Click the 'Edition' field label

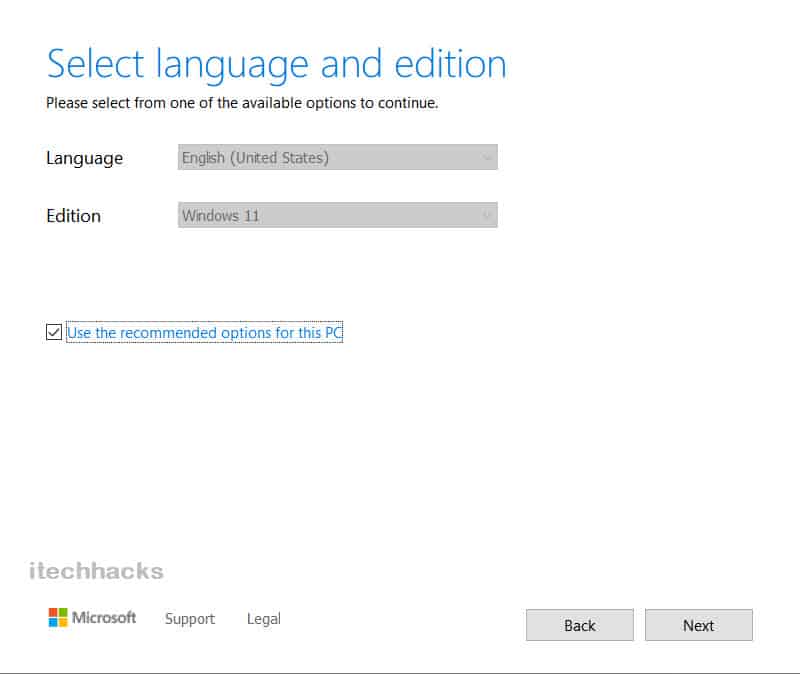click(73, 216)
